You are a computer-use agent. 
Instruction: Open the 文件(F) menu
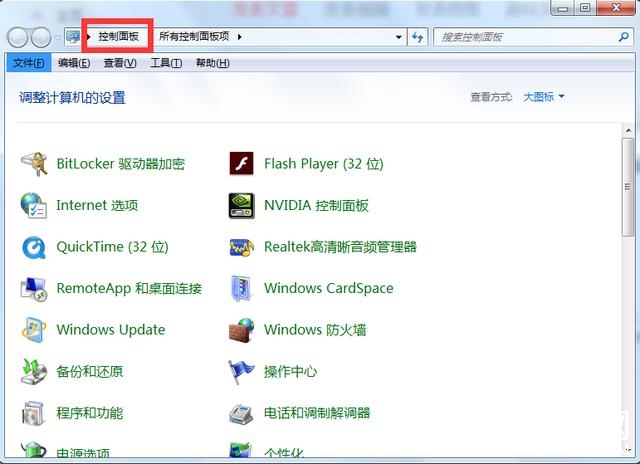26,63
